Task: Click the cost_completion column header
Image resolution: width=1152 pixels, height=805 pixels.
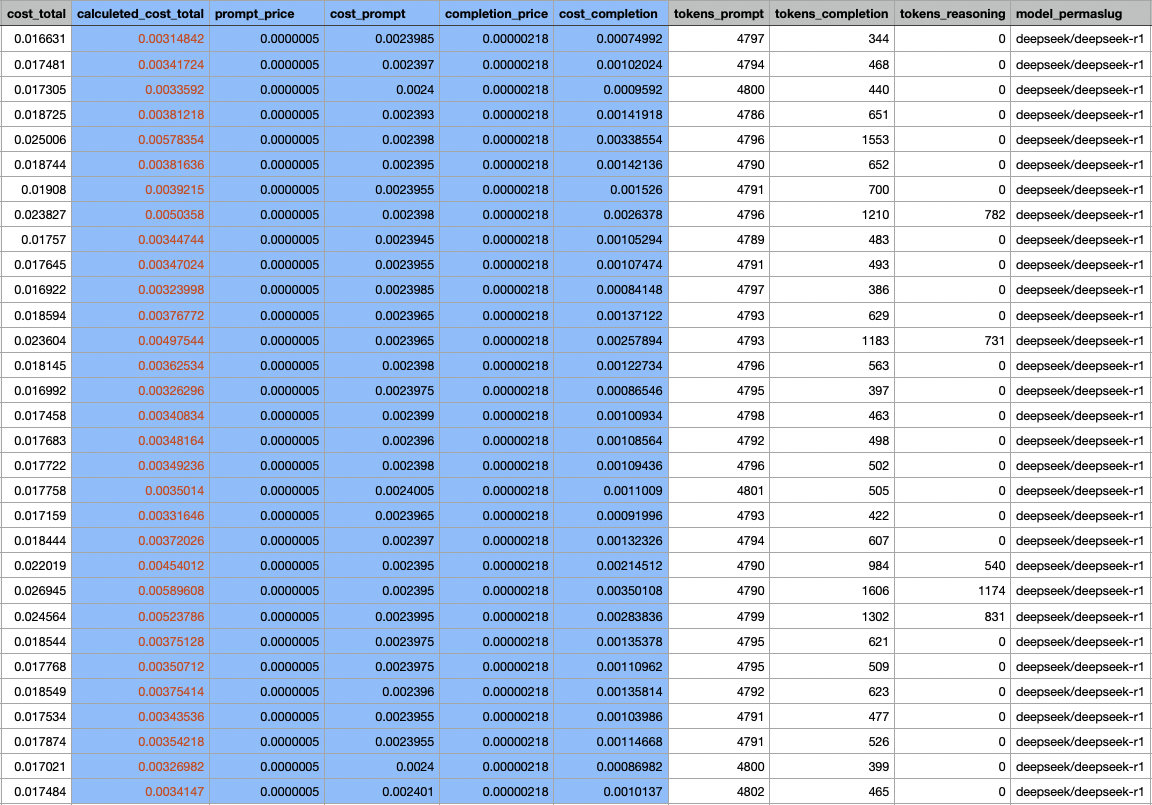Action: [x=611, y=13]
